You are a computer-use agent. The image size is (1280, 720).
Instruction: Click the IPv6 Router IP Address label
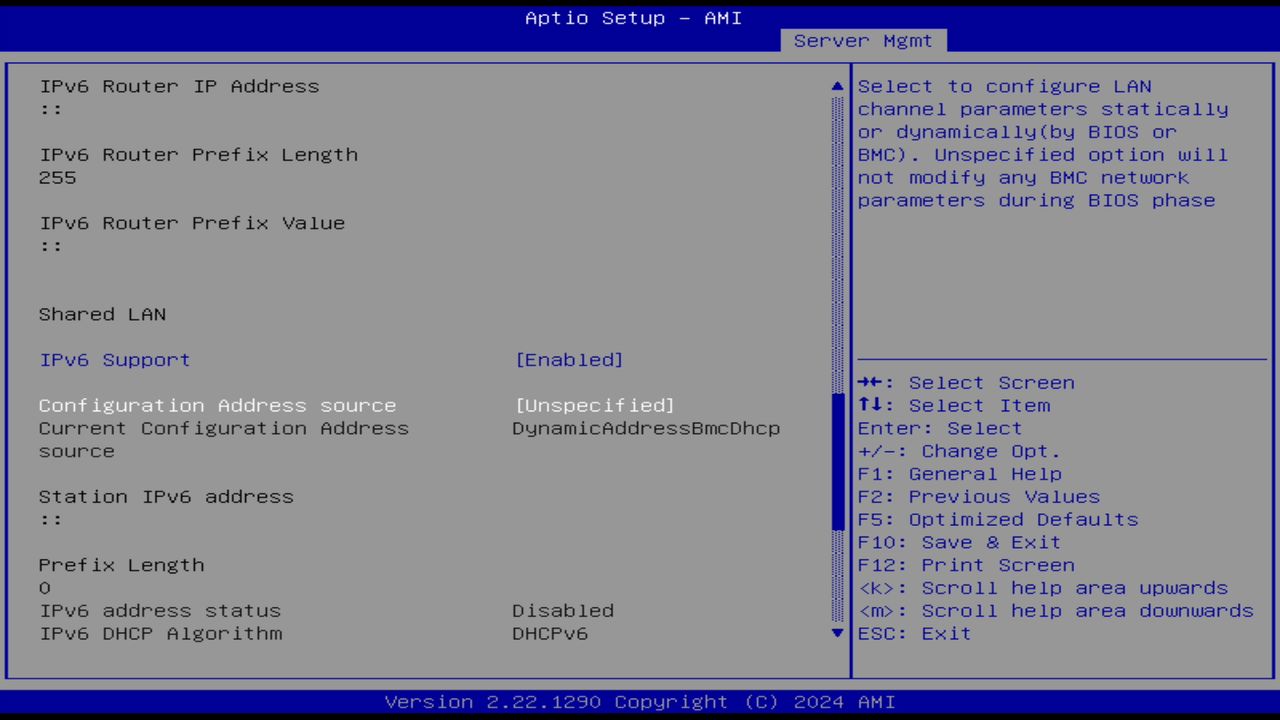coord(179,86)
